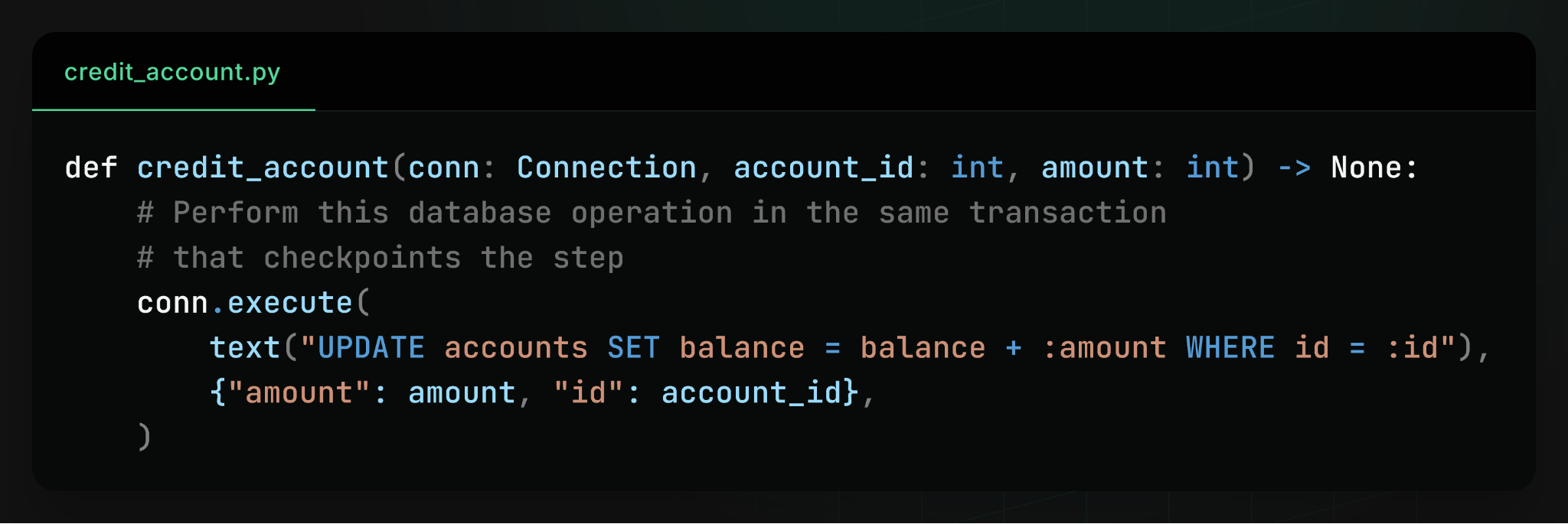The width and height of the screenshot is (1568, 524).
Task: Click the credit_account function name
Action: point(263,168)
